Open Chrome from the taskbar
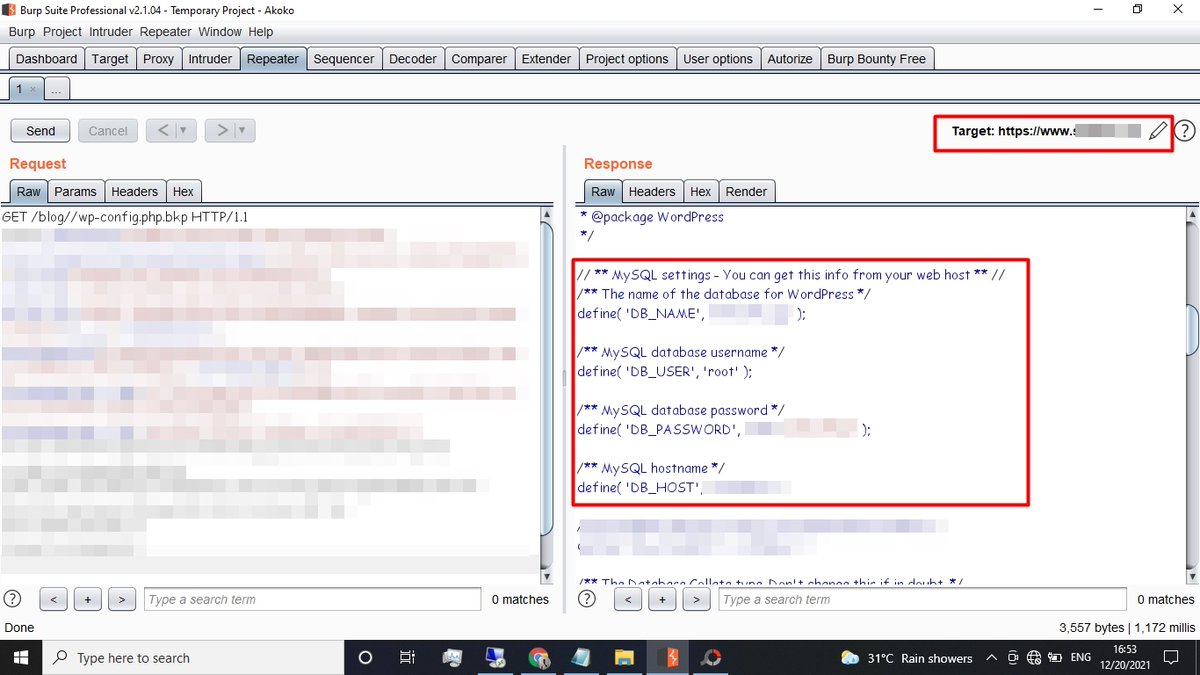The image size is (1200, 675). tap(539, 657)
